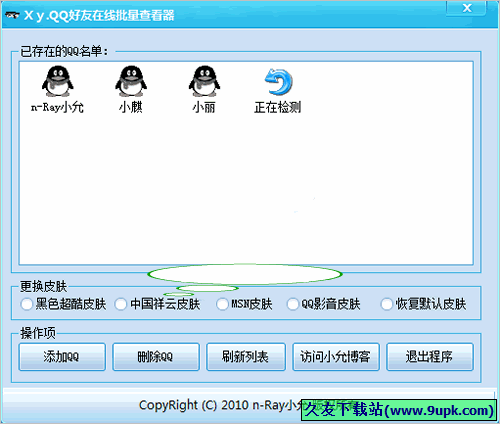The image size is (500, 424).
Task: Select the 小麒 QQ penguin icon
Action: [x=131, y=81]
